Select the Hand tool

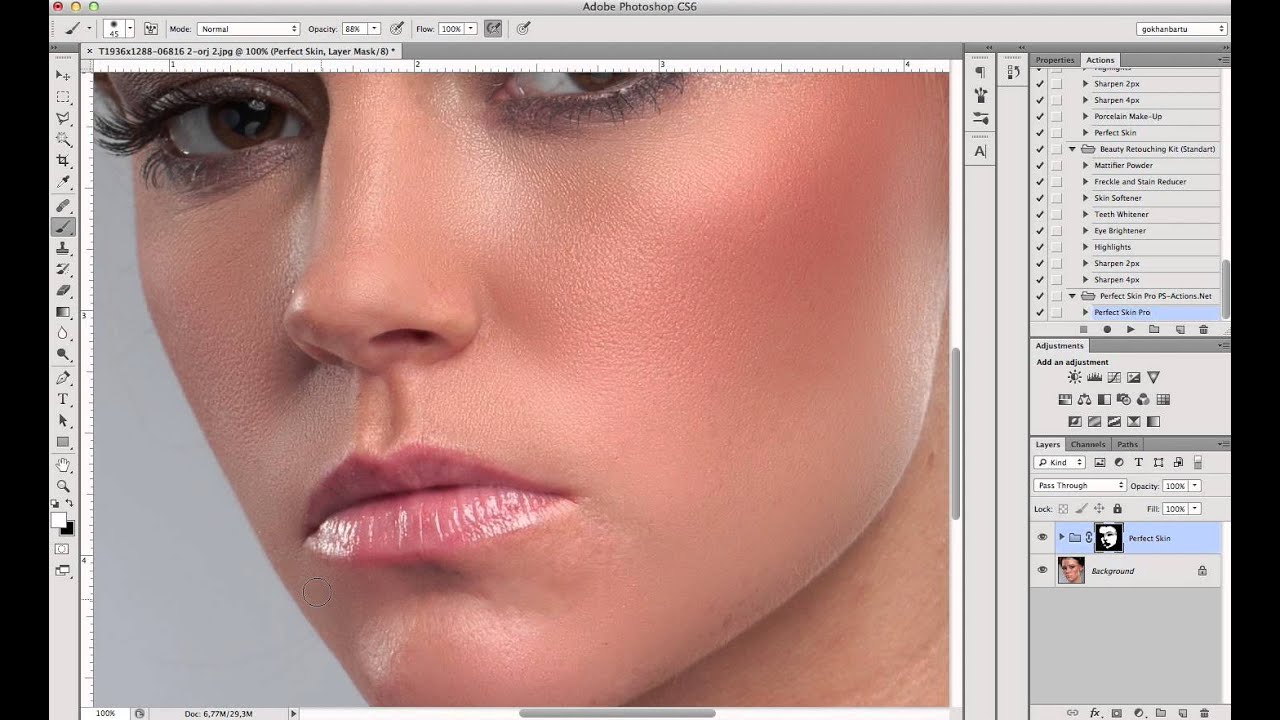pyautogui.click(x=63, y=465)
